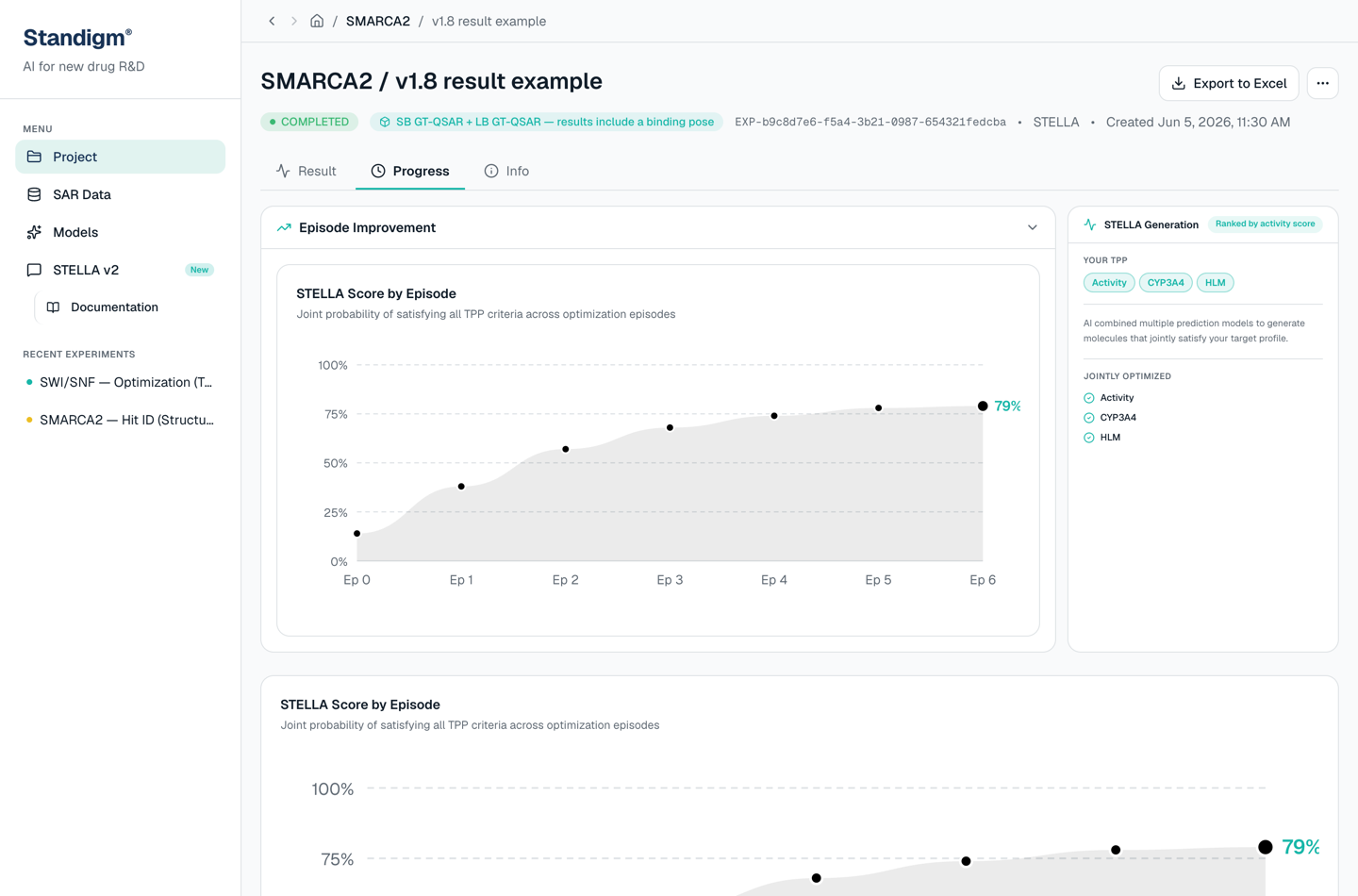Click Export to Excel button

[x=1229, y=83]
